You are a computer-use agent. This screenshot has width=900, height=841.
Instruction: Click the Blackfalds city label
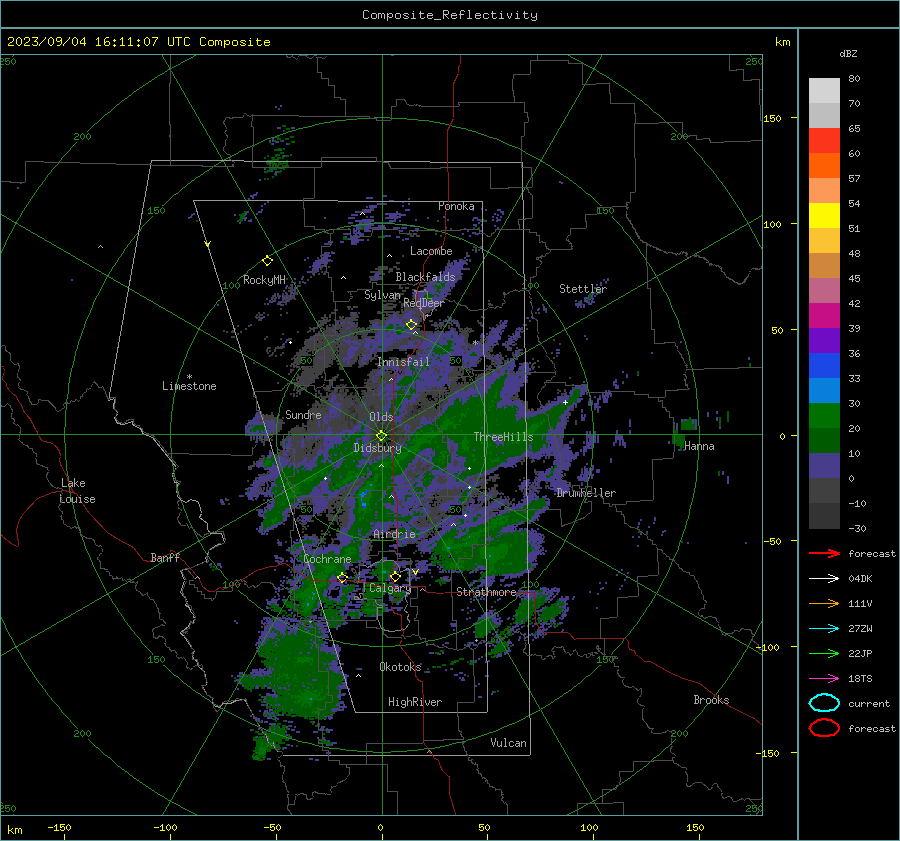pyautogui.click(x=425, y=277)
